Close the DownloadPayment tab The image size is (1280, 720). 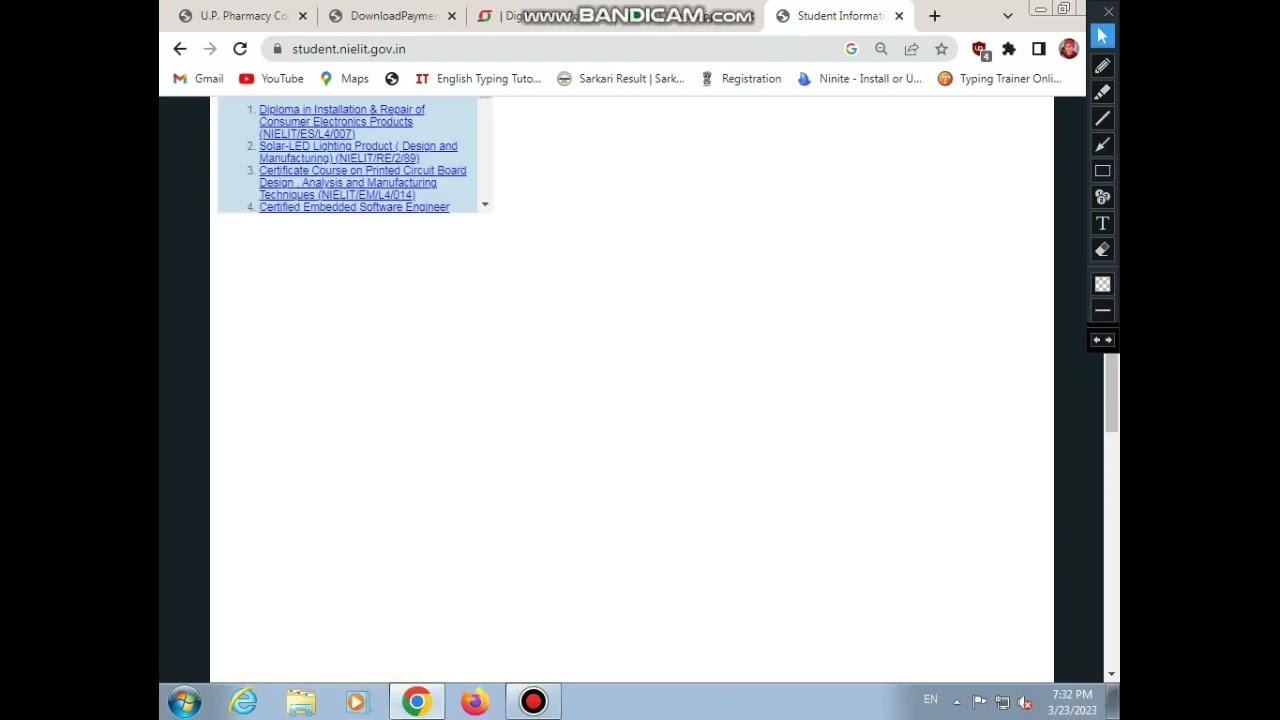click(452, 16)
